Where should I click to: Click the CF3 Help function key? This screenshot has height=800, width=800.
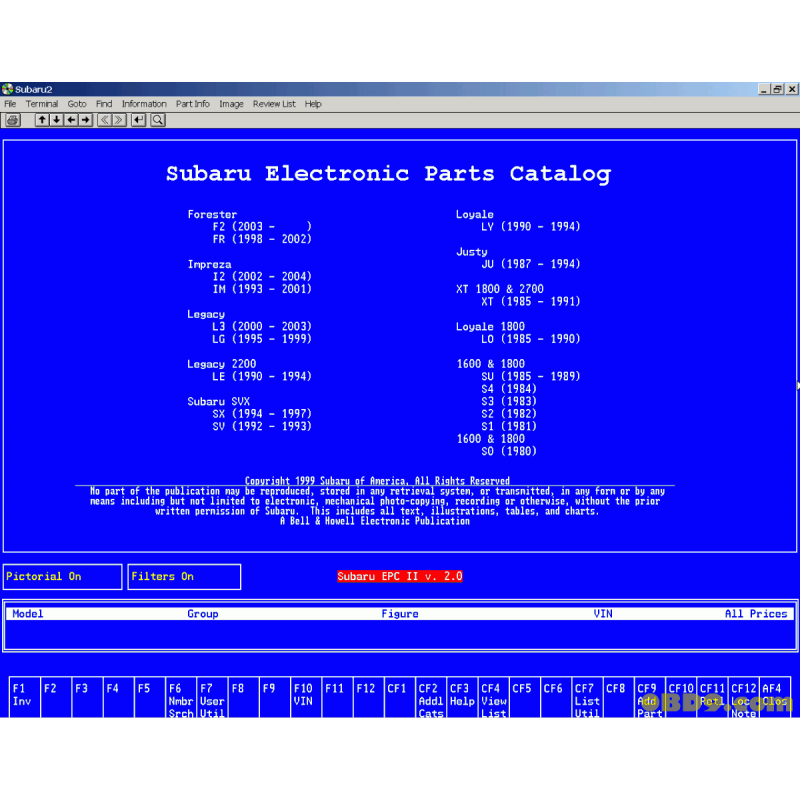click(462, 697)
